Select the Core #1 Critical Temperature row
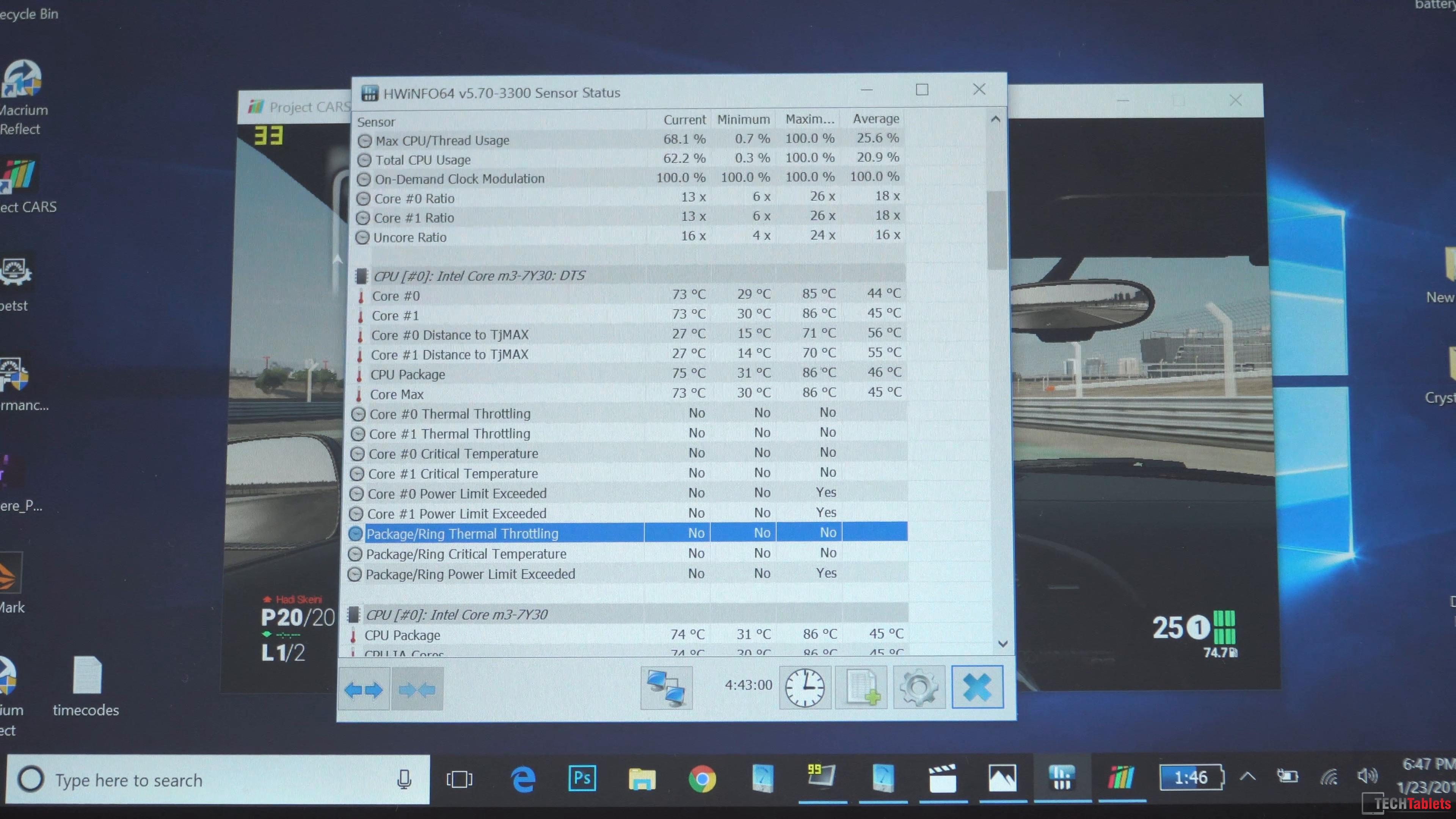 629,473
